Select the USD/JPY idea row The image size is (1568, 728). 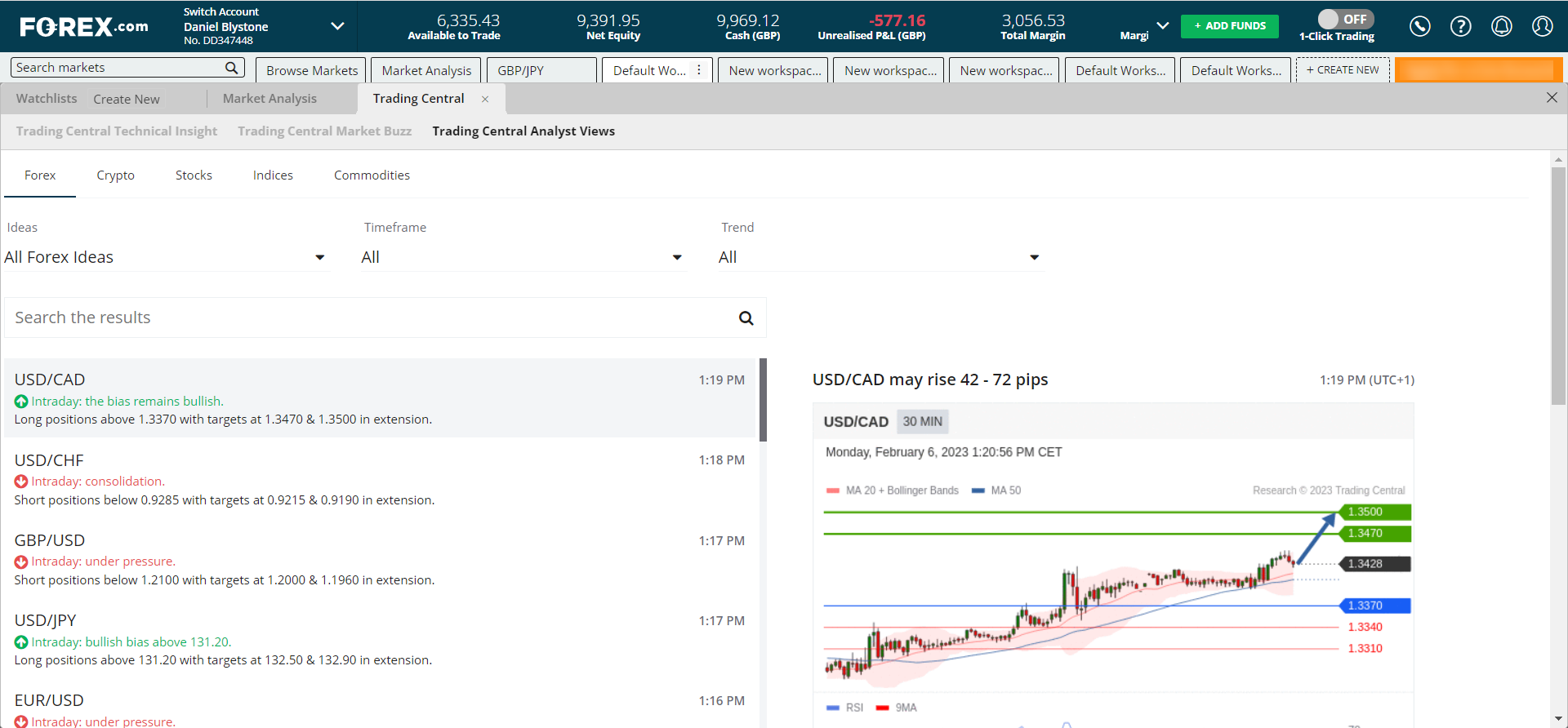pyautogui.click(x=381, y=639)
